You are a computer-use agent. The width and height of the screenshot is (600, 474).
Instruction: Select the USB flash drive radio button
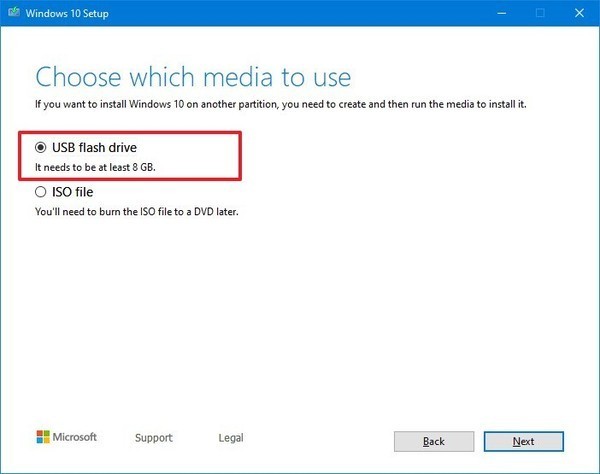41,148
